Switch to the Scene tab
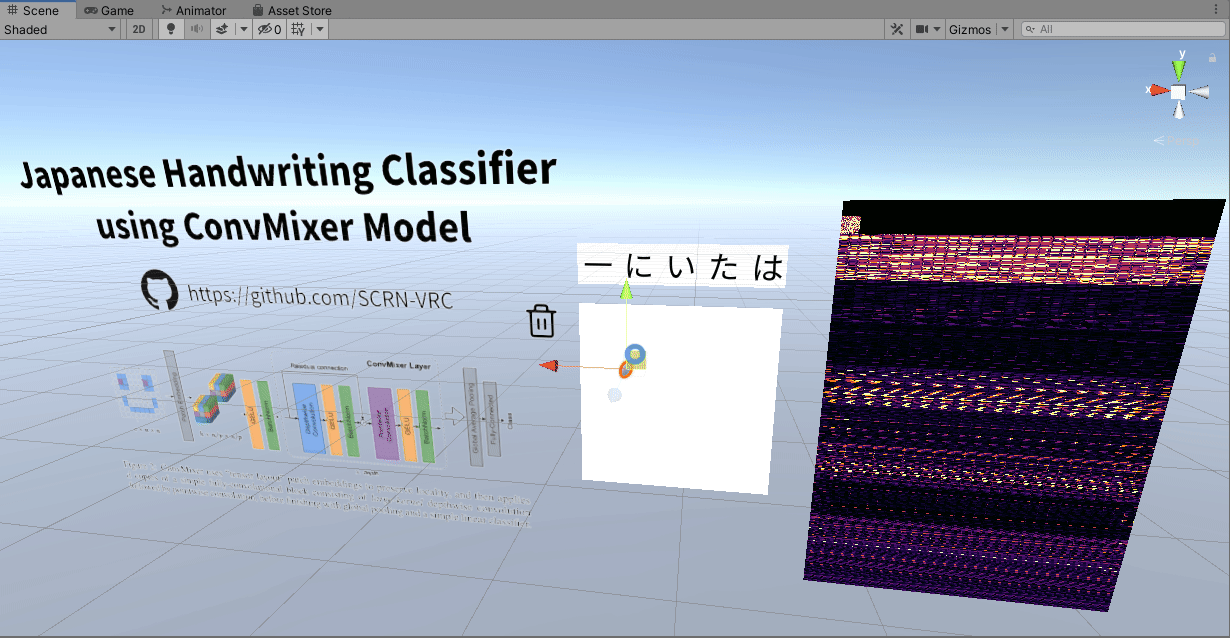This screenshot has width=1230, height=638. click(37, 10)
